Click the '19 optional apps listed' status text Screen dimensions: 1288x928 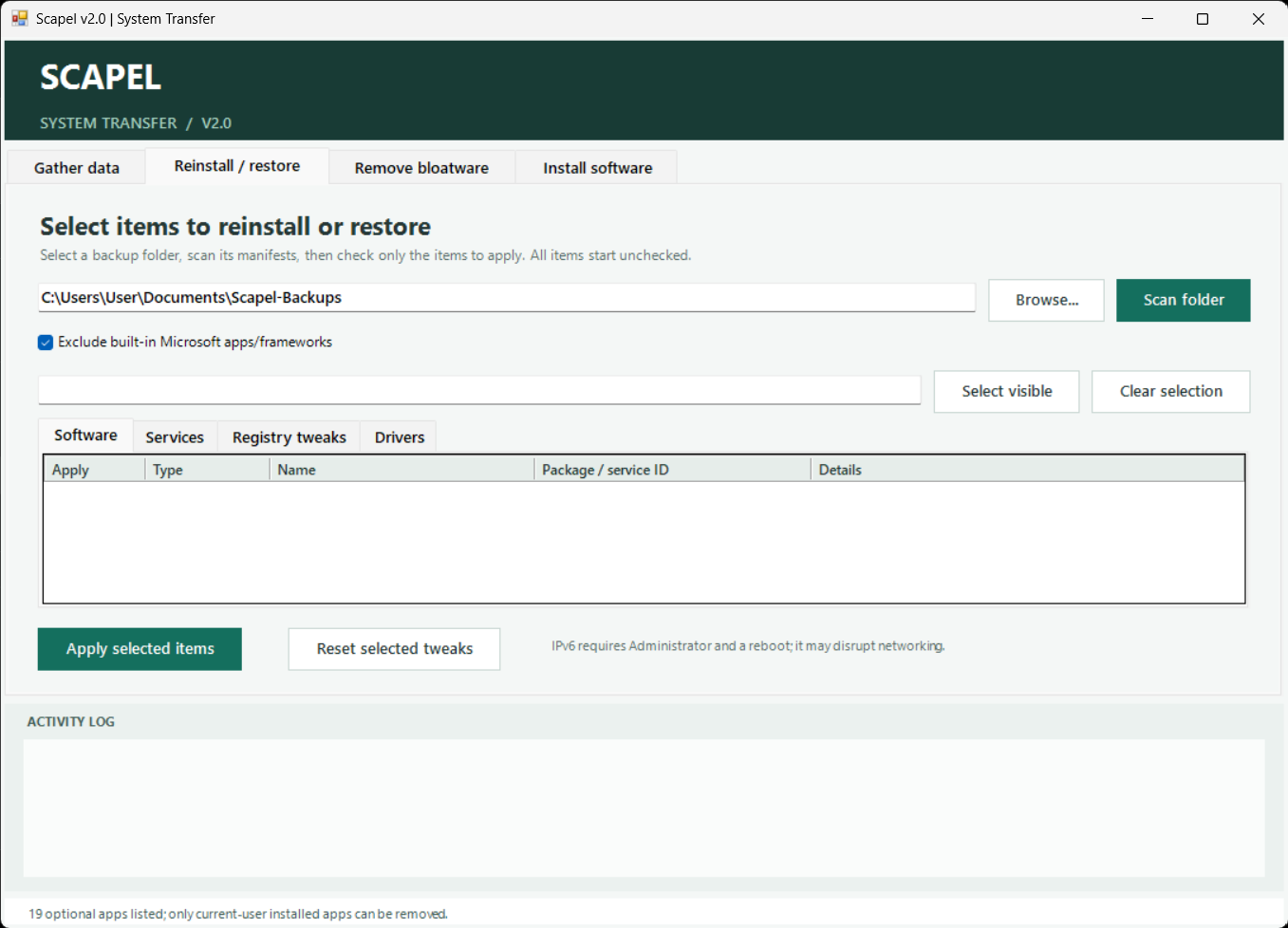coord(237,914)
